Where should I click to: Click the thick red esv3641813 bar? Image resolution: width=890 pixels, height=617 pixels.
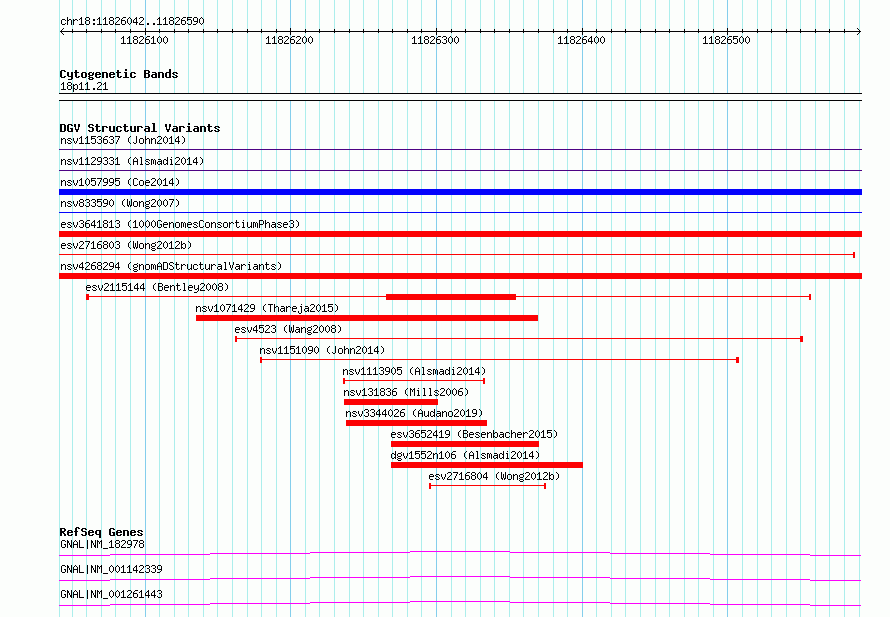[x=460, y=234]
